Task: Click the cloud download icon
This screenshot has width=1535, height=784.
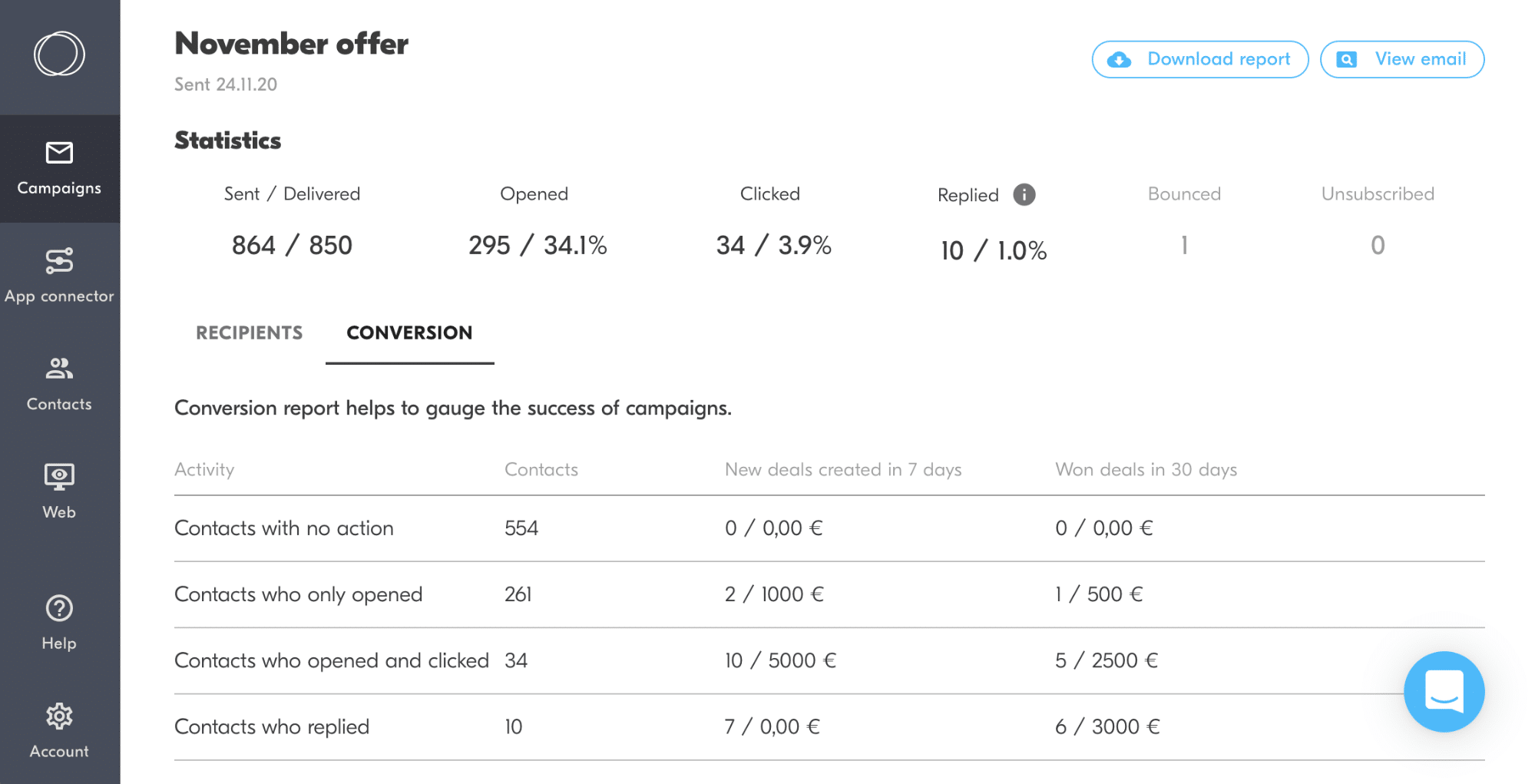Action: click(1120, 60)
